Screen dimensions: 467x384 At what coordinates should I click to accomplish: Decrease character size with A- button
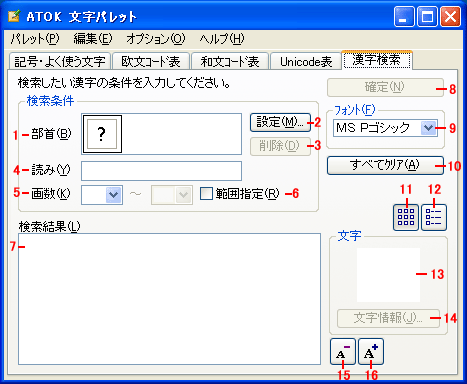pyautogui.click(x=343, y=352)
